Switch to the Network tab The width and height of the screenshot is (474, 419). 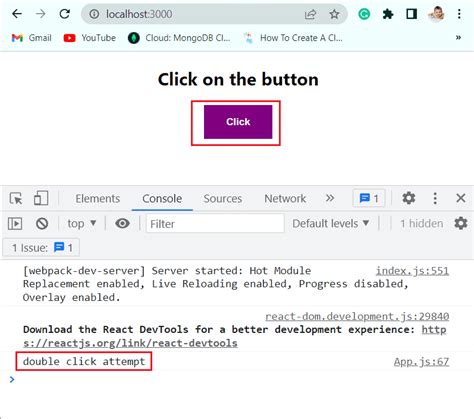[x=285, y=199]
